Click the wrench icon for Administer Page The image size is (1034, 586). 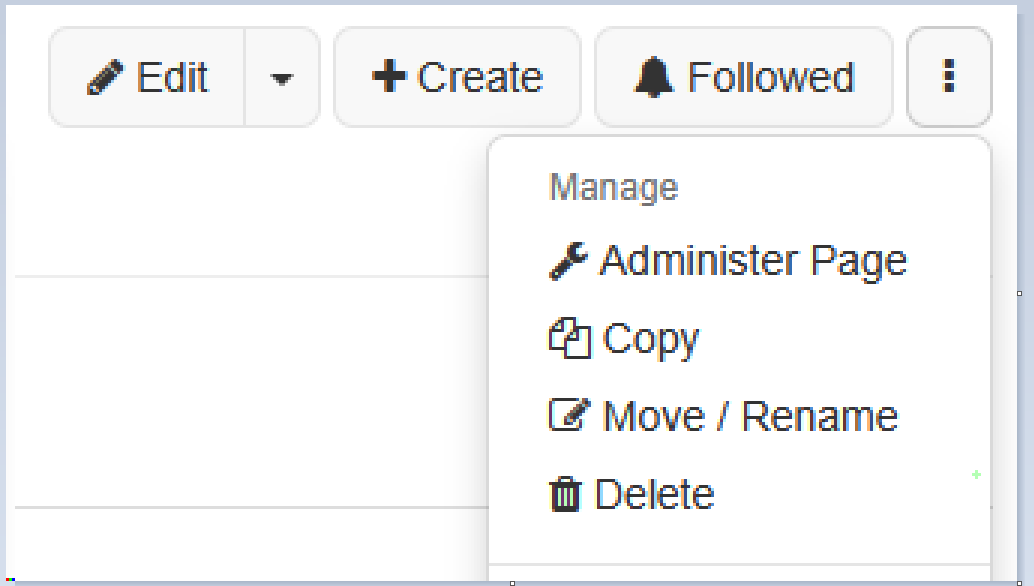pyautogui.click(x=568, y=261)
